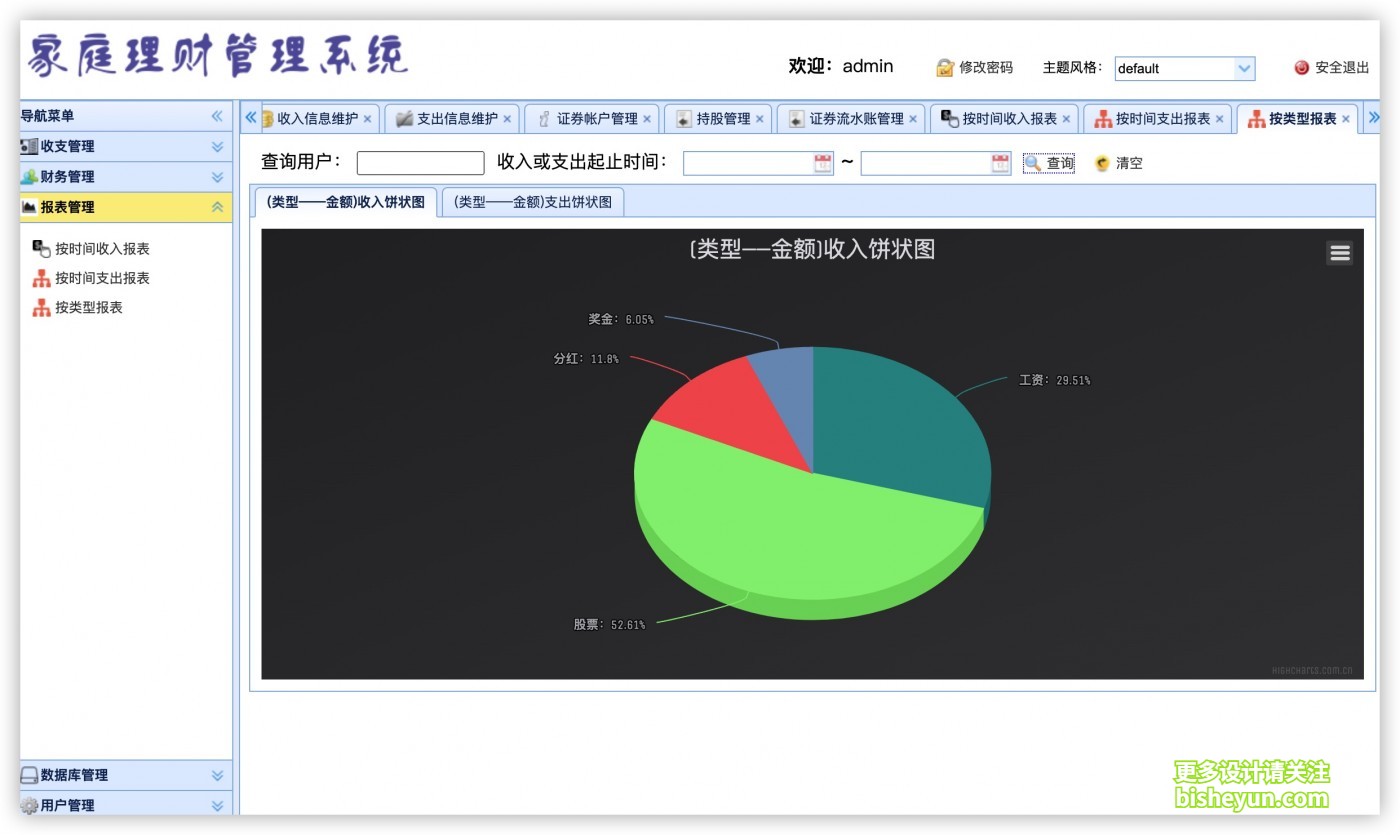Close the 按时间收入报表 tab
Screen dimensions: 1400x835
click(1066, 119)
